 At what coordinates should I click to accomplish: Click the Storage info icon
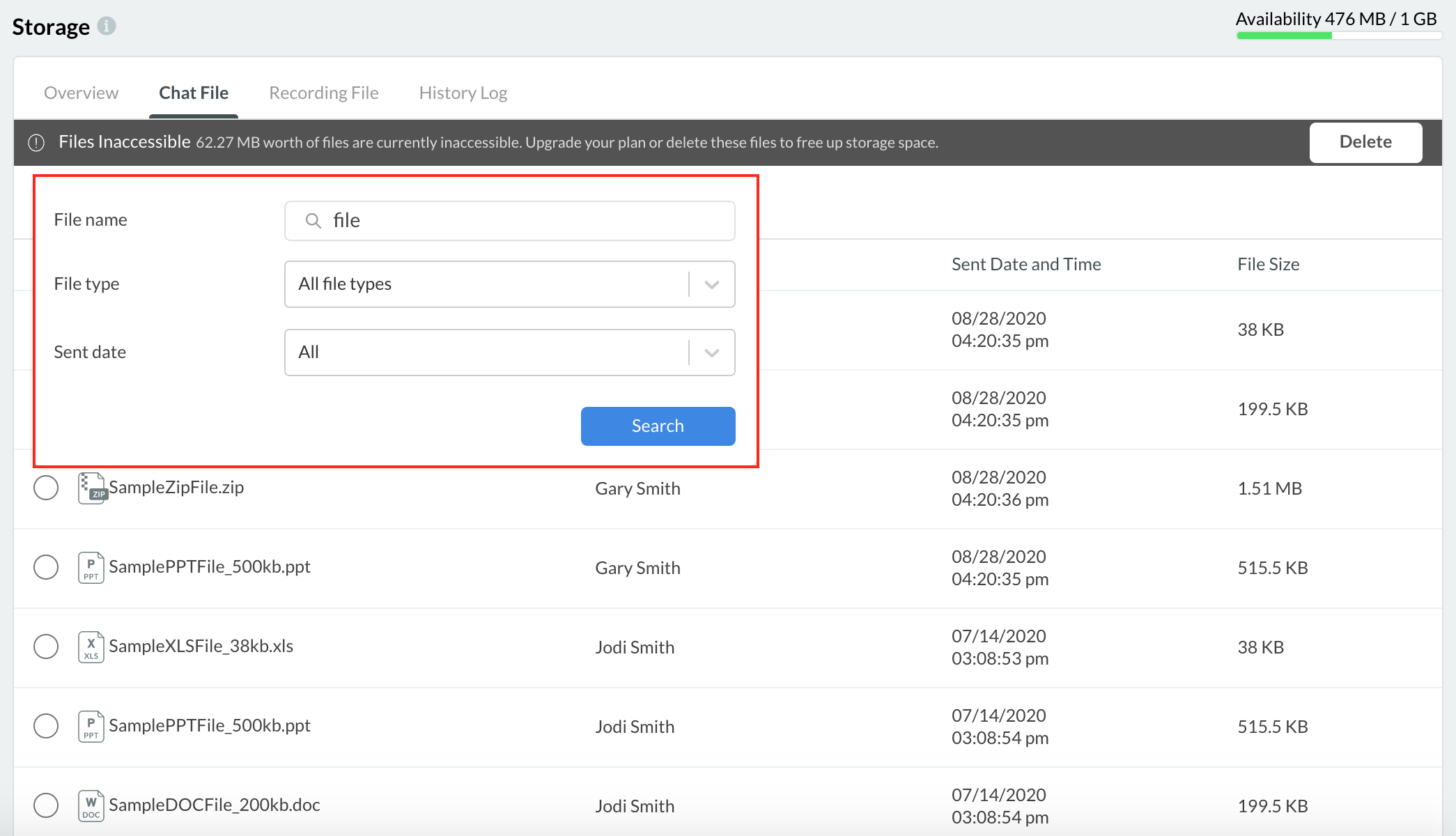click(x=107, y=26)
